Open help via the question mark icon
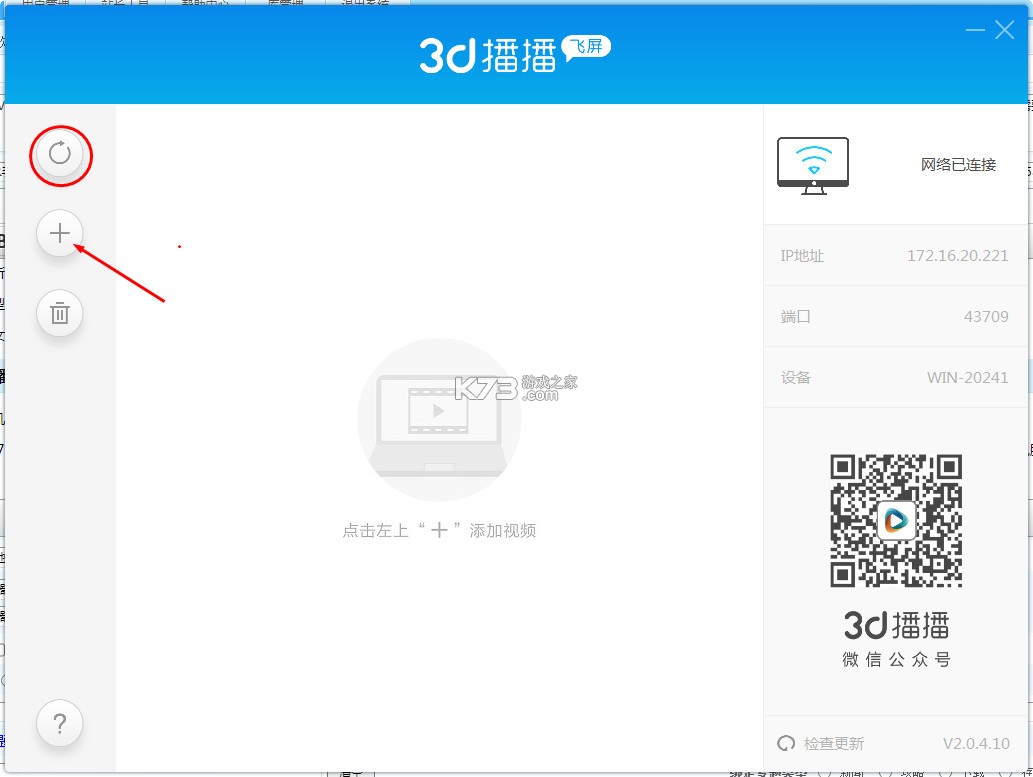The width and height of the screenshot is (1033, 777). point(60,723)
